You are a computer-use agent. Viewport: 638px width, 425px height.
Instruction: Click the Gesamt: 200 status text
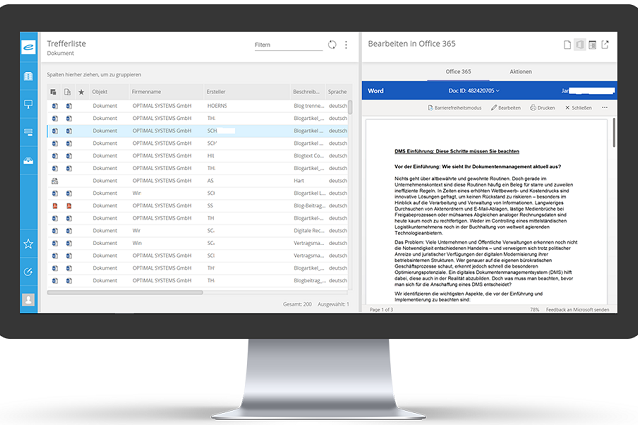[297, 304]
